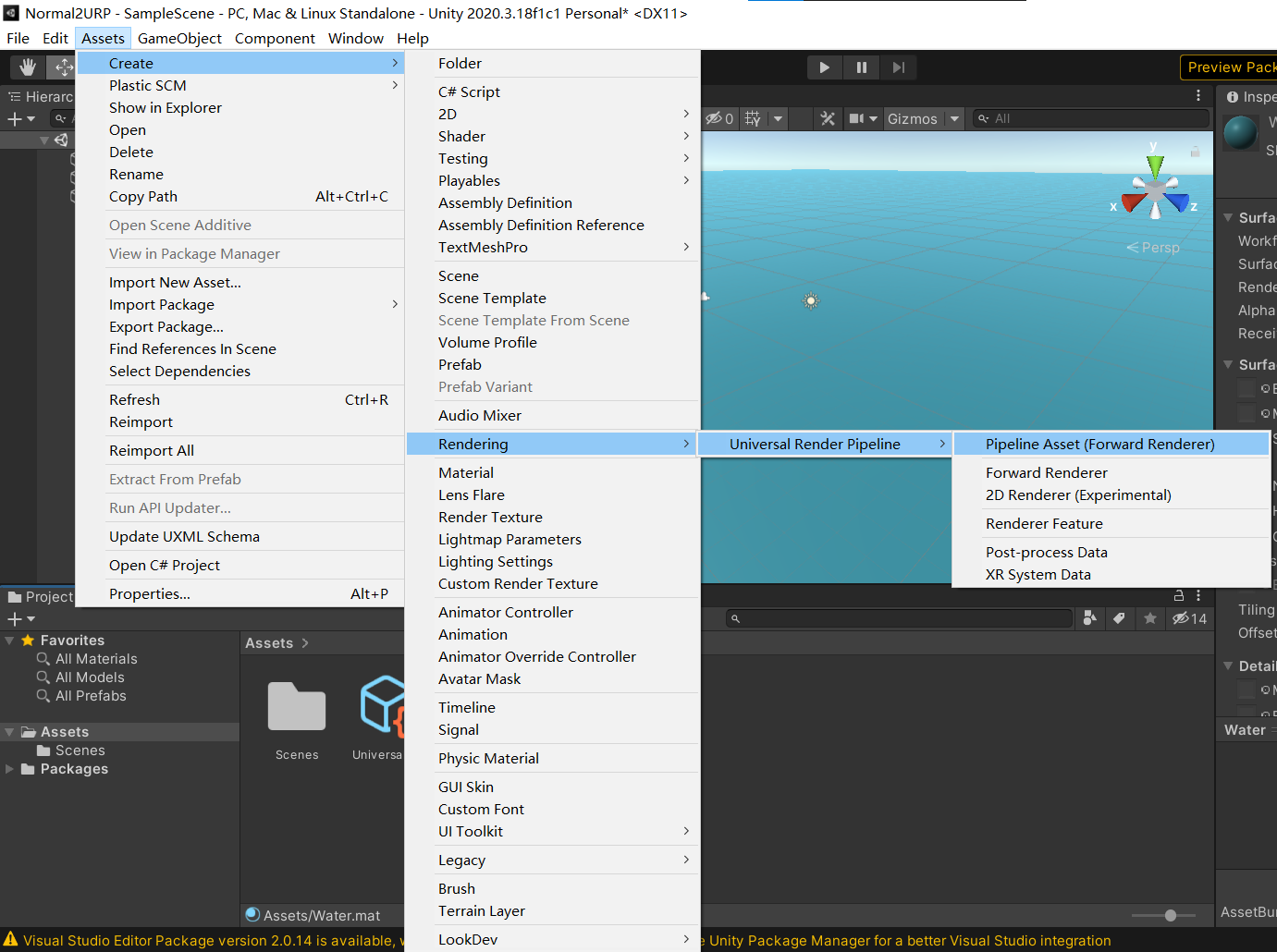Viewport: 1277px width, 952px height.
Task: Expand the Shader submenu arrow
Action: click(686, 136)
